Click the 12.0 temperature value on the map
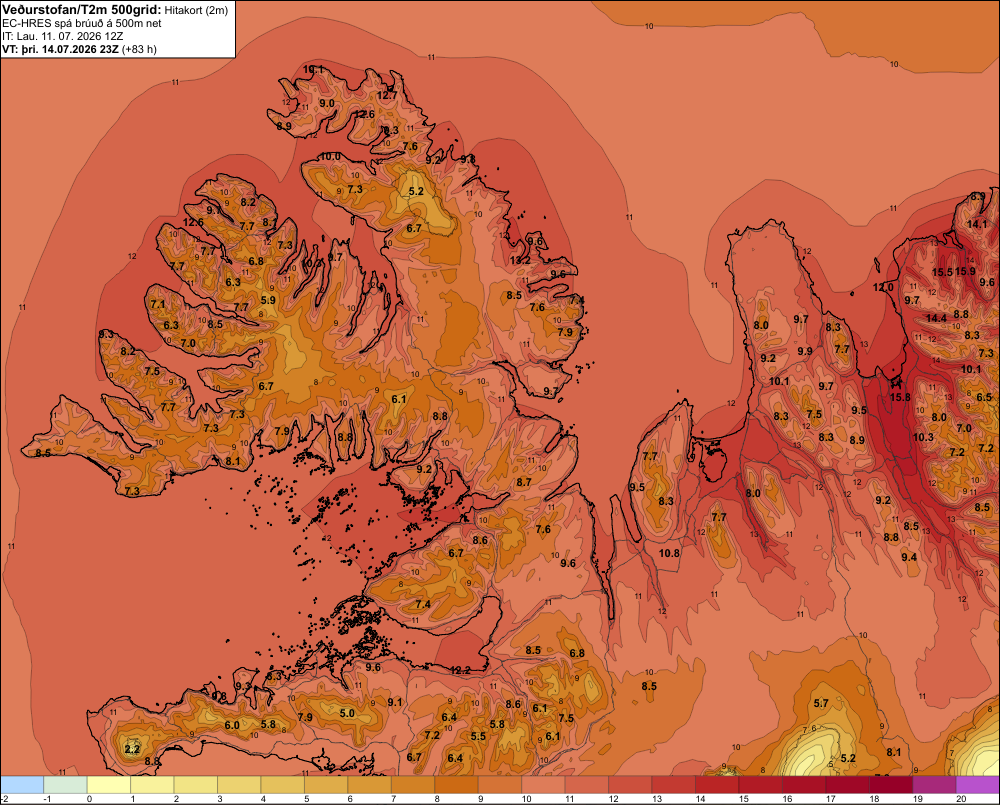The width and height of the screenshot is (1000, 805). (x=883, y=288)
